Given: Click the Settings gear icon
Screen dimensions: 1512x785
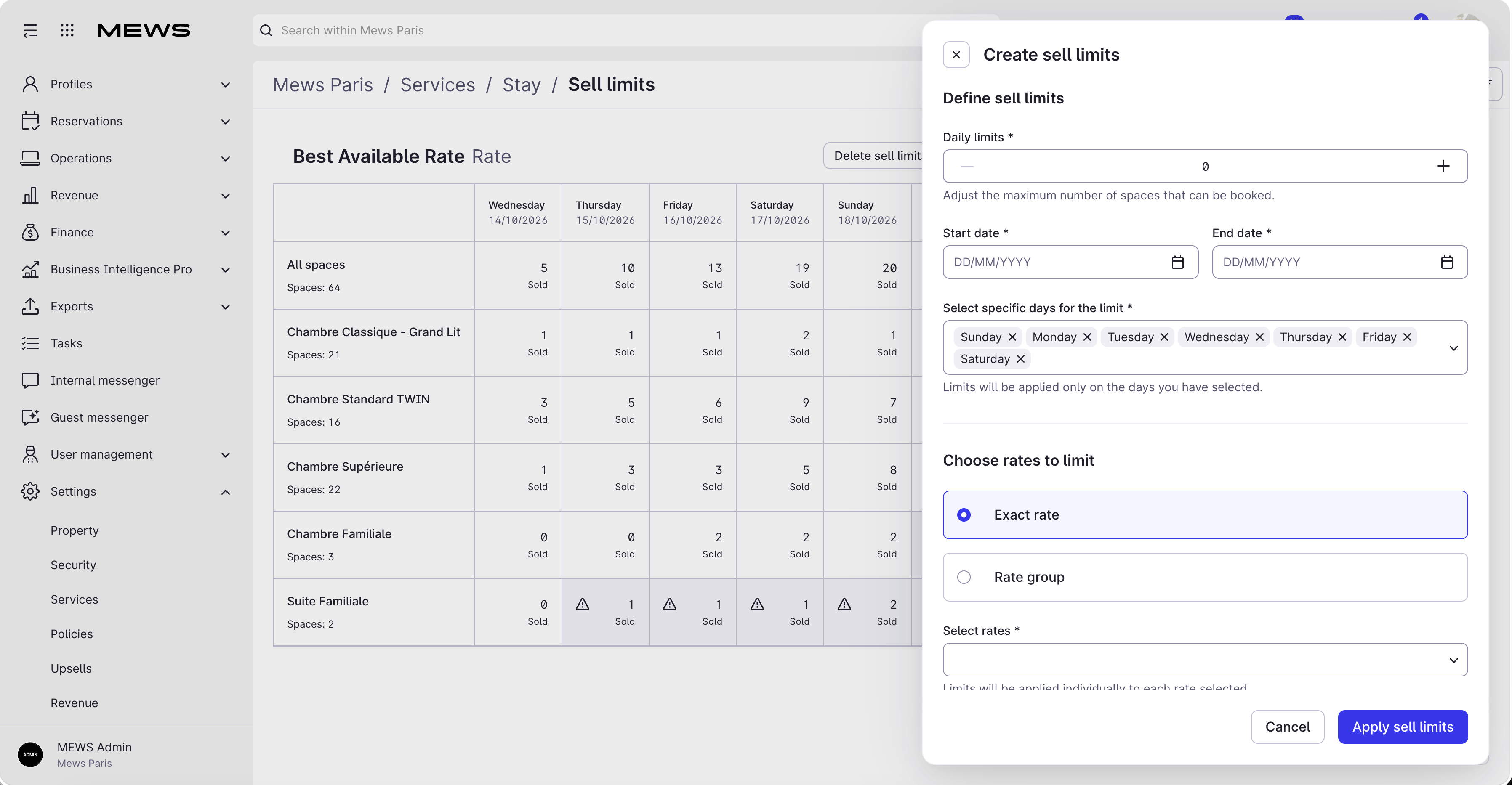Looking at the screenshot, I should (x=30, y=492).
